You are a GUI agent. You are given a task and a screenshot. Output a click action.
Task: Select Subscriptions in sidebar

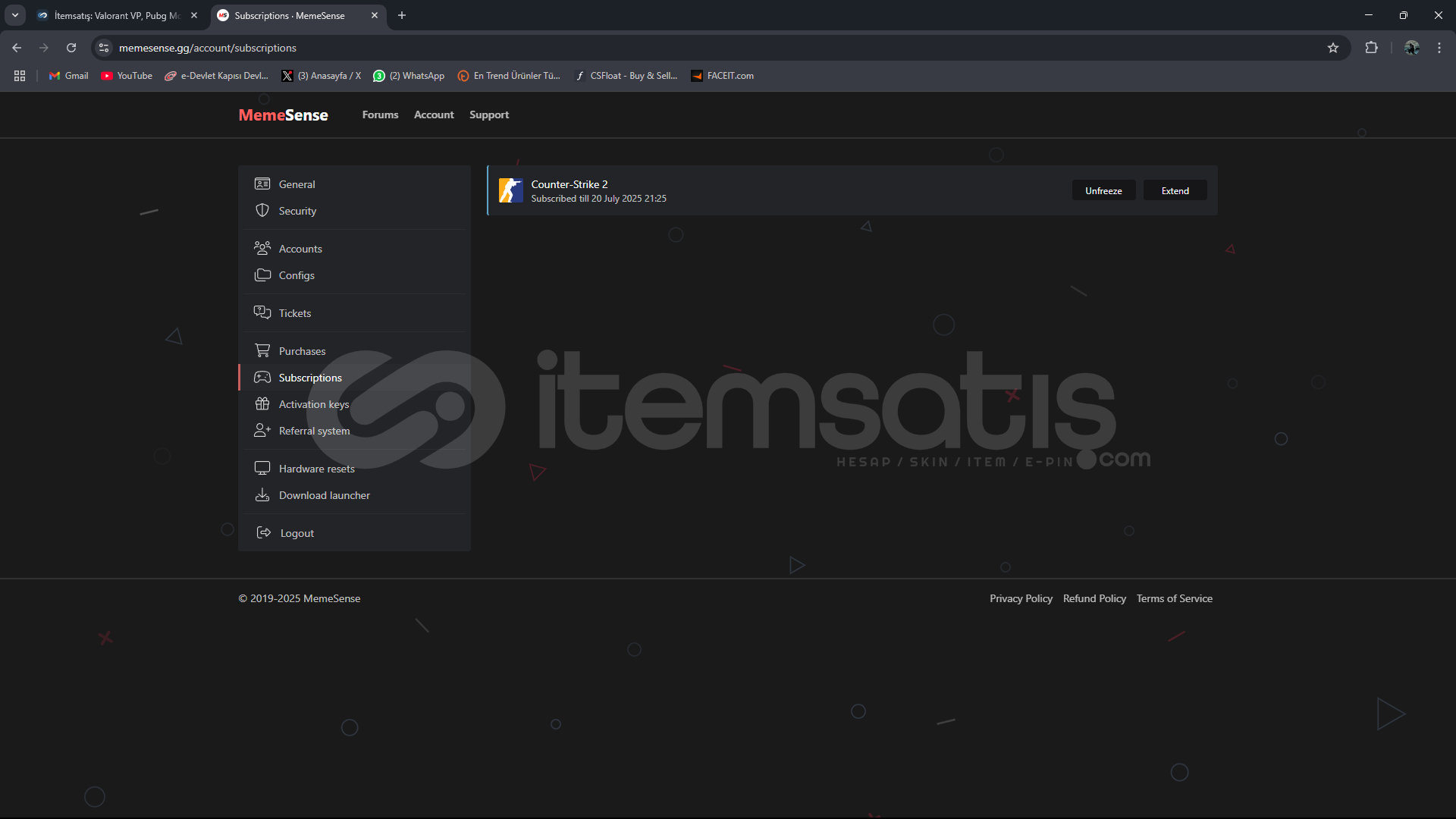click(354, 378)
